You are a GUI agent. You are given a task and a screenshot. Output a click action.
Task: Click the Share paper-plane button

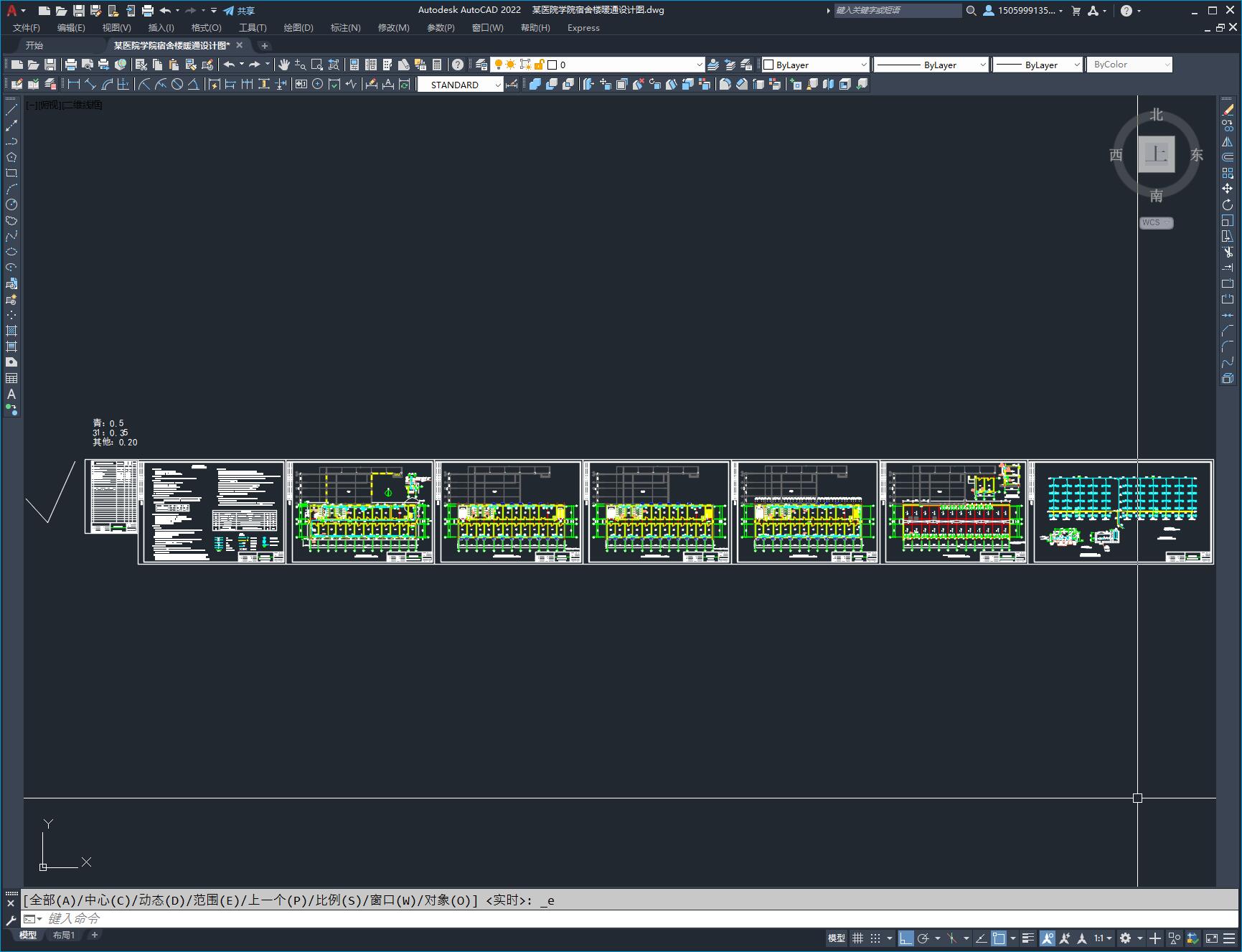tap(239, 11)
